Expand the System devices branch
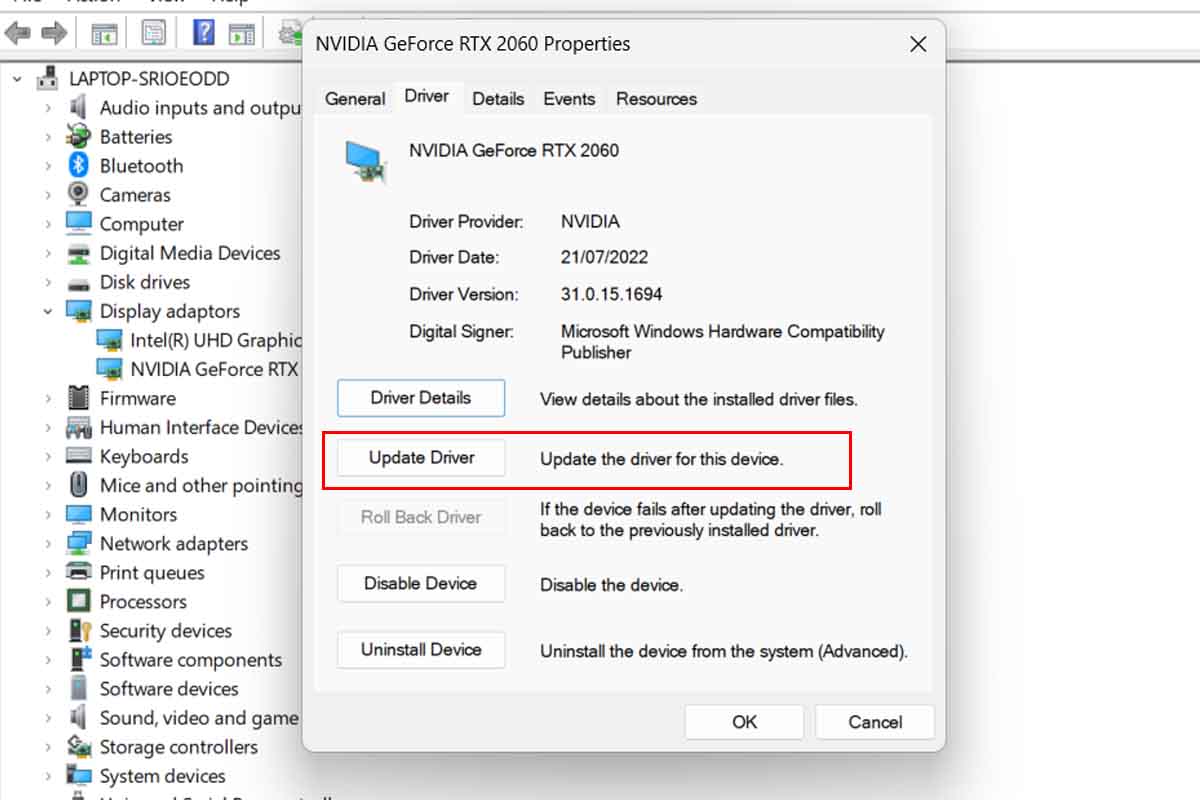 (47, 776)
